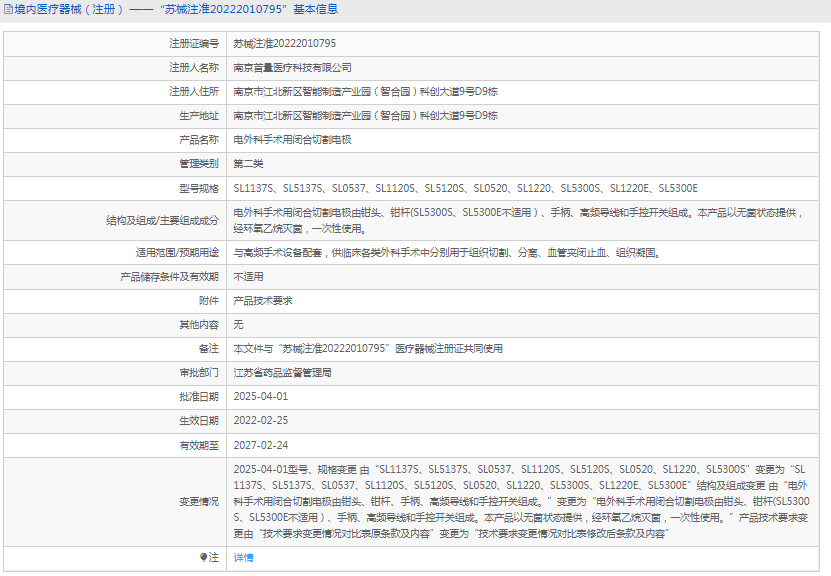The image size is (831, 576).
Task: Click the 备注 remark text
Action: [368, 349]
